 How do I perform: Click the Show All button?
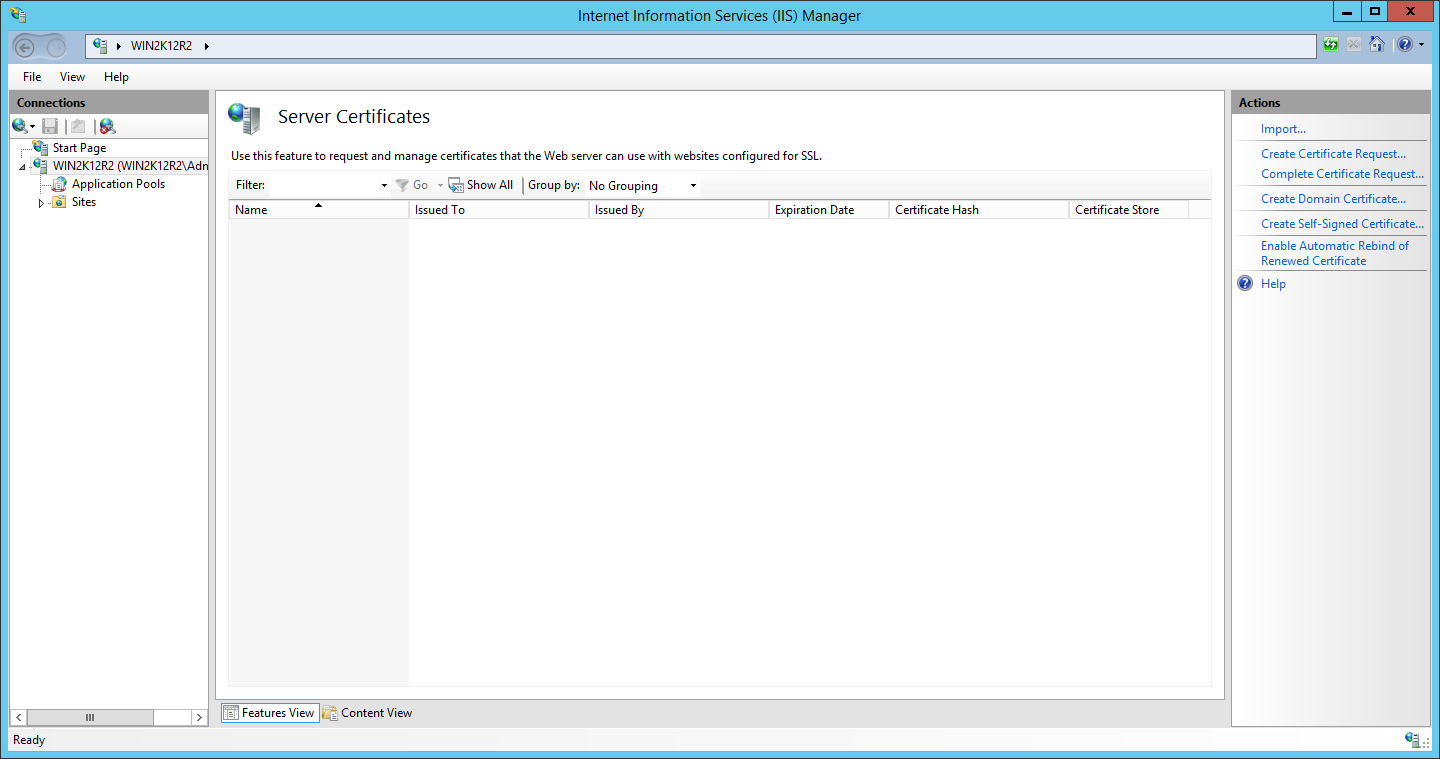(x=481, y=185)
